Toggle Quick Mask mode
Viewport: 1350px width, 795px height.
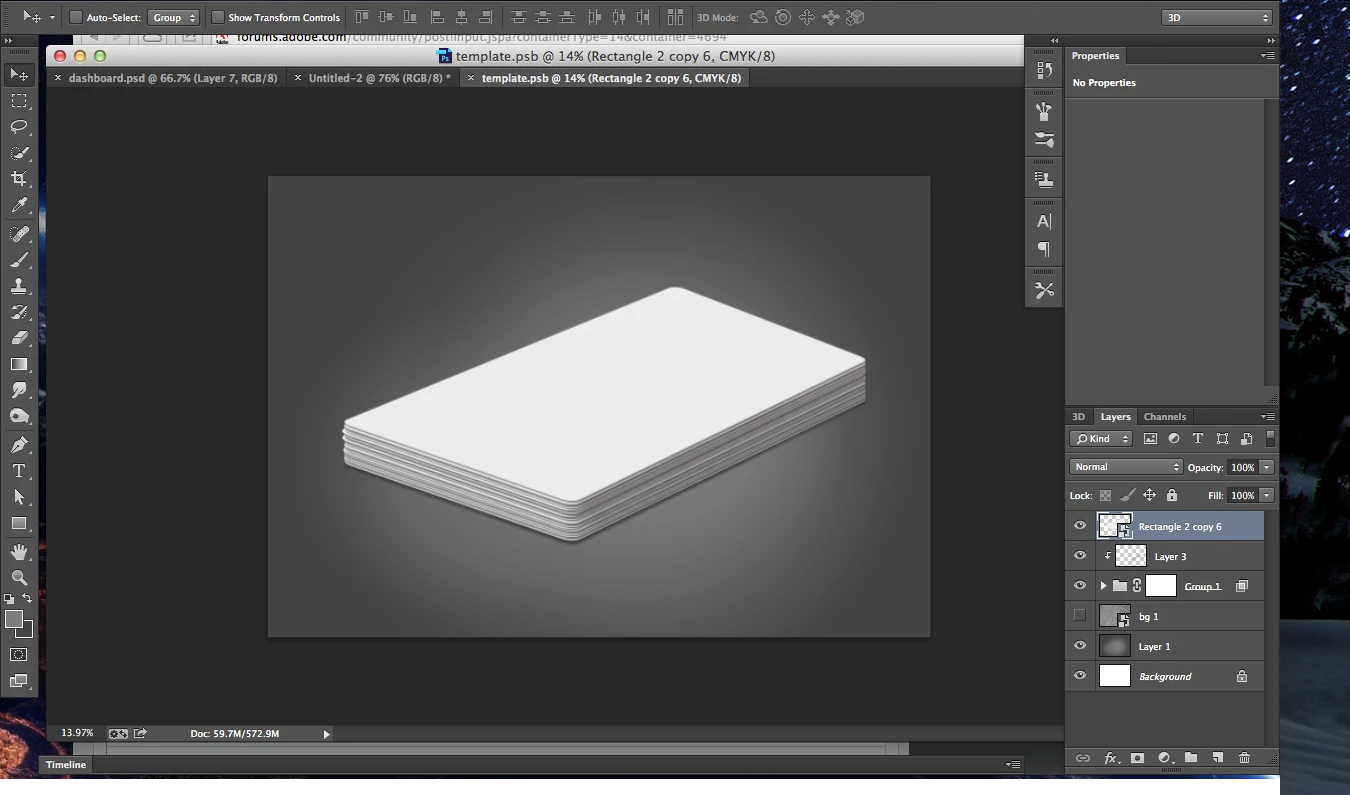point(19,655)
